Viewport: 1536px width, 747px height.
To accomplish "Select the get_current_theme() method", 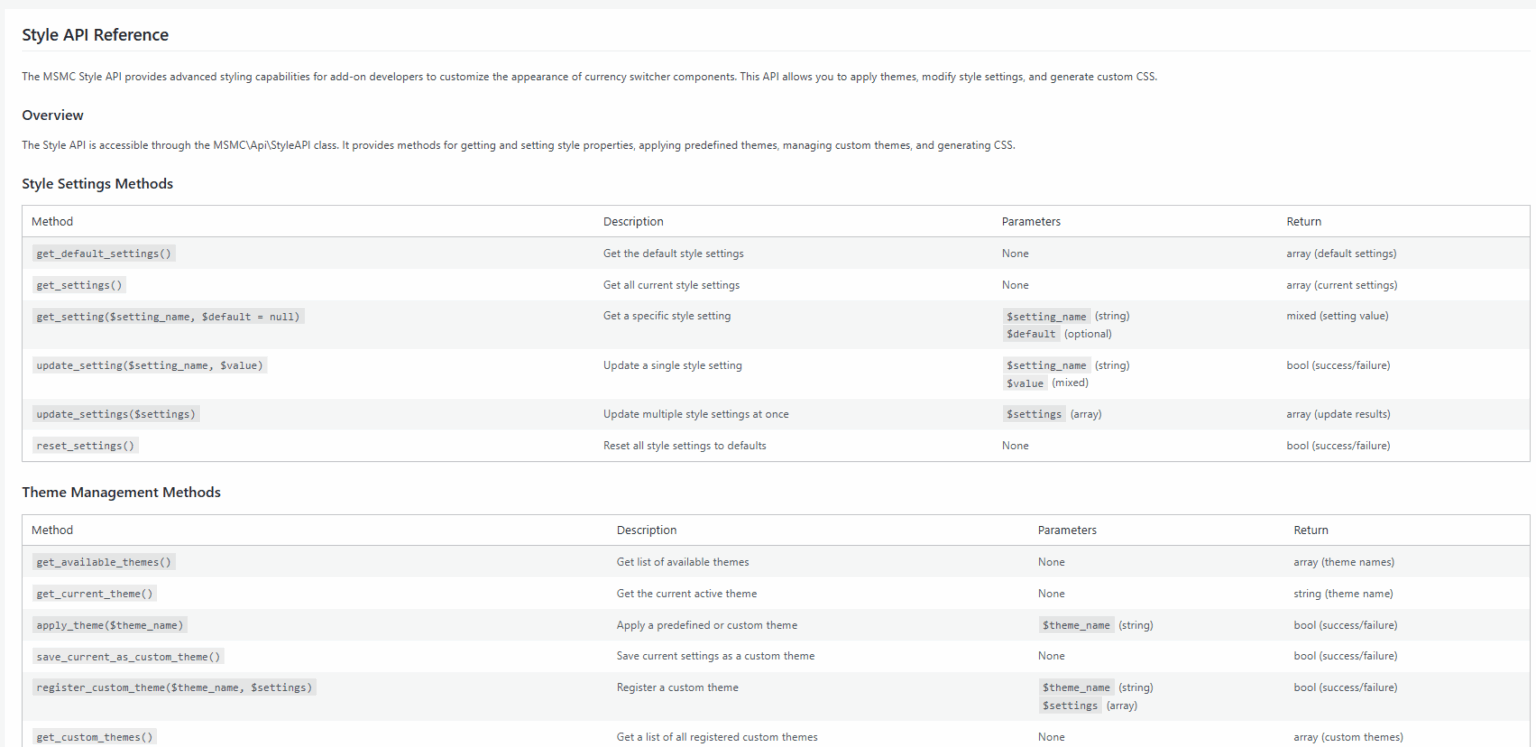I will pyautogui.click(x=95, y=594).
